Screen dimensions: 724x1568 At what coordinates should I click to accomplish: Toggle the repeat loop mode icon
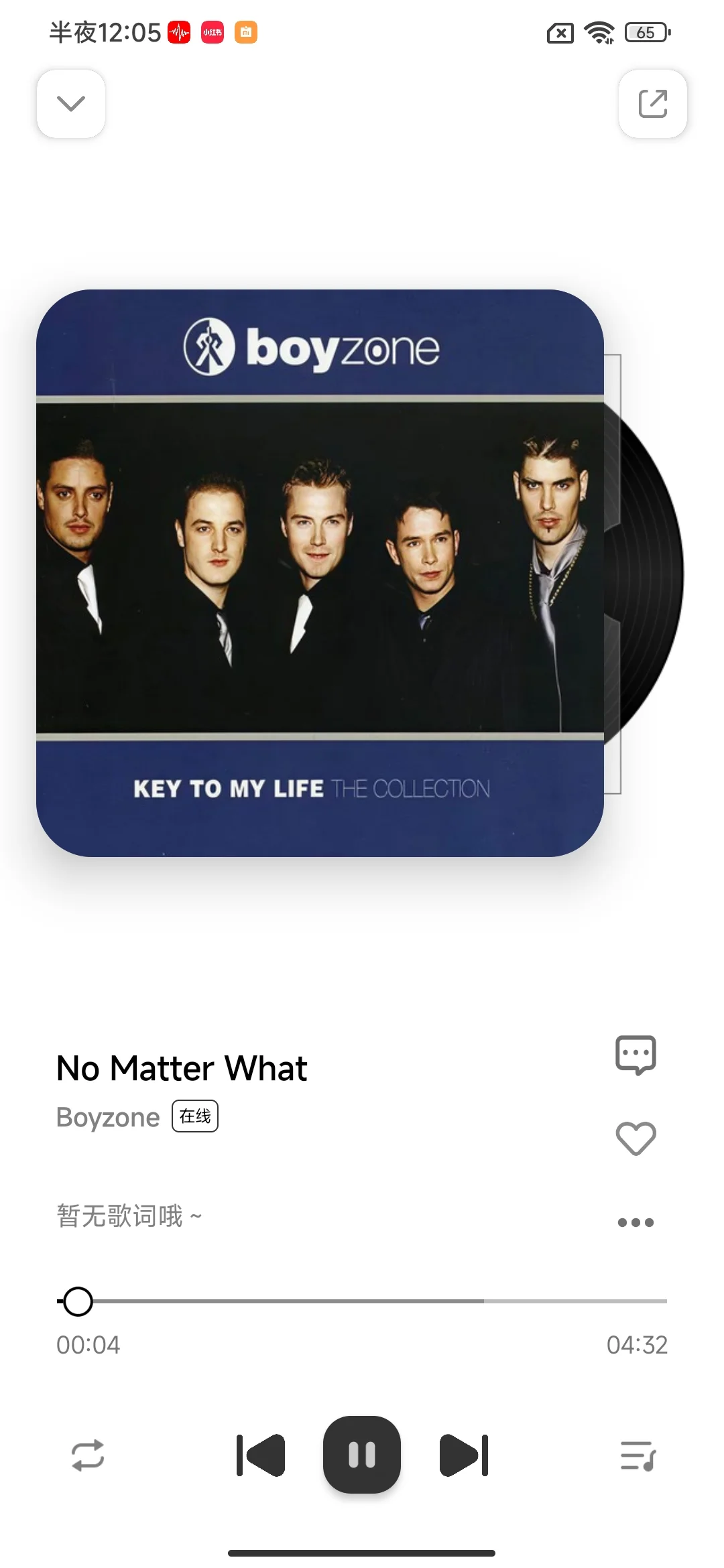[88, 1455]
